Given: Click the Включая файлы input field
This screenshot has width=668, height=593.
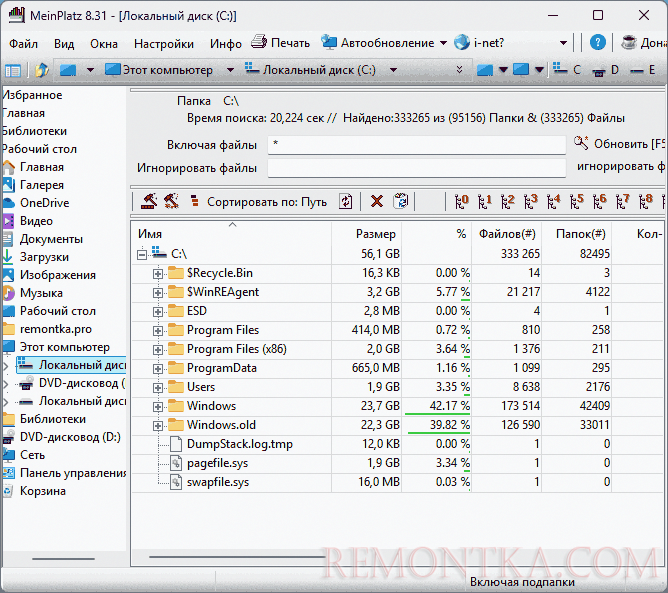Looking at the screenshot, I should 416,145.
